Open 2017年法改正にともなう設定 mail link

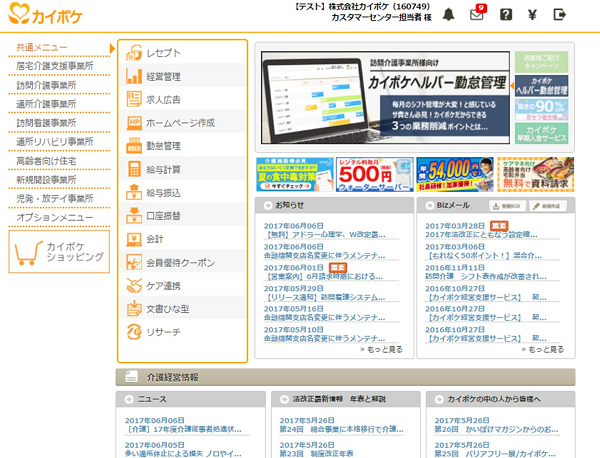(x=481, y=235)
